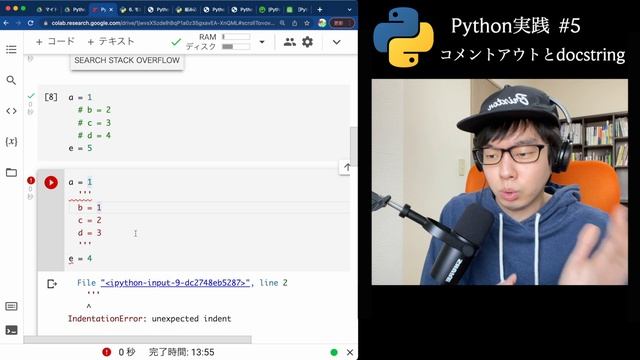Image resolution: width=640 pixels, height=360 pixels.
Task: Open the Chrome profile avatar
Action: point(322,23)
